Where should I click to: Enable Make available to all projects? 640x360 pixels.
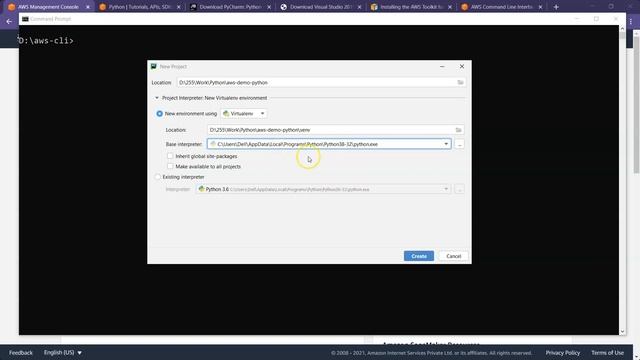click(x=170, y=167)
